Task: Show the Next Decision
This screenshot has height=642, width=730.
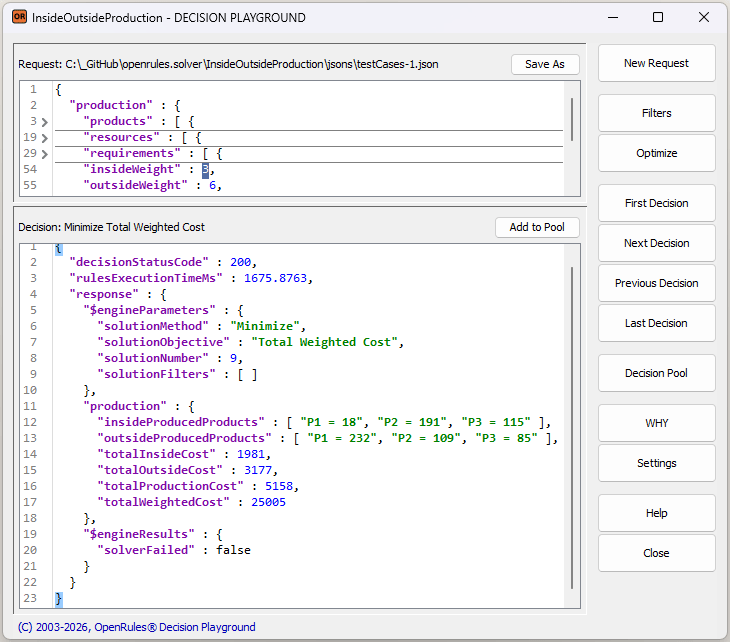Action: 656,243
